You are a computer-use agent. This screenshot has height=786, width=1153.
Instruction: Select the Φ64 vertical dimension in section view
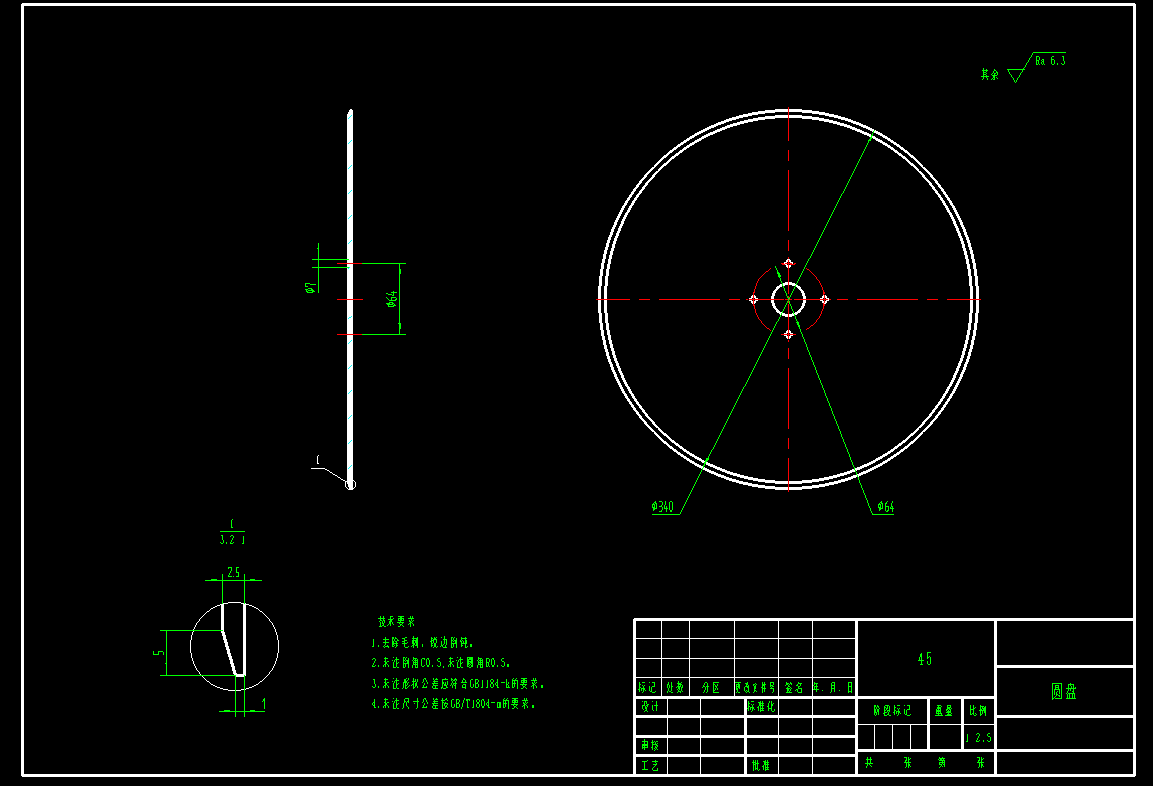click(x=392, y=297)
